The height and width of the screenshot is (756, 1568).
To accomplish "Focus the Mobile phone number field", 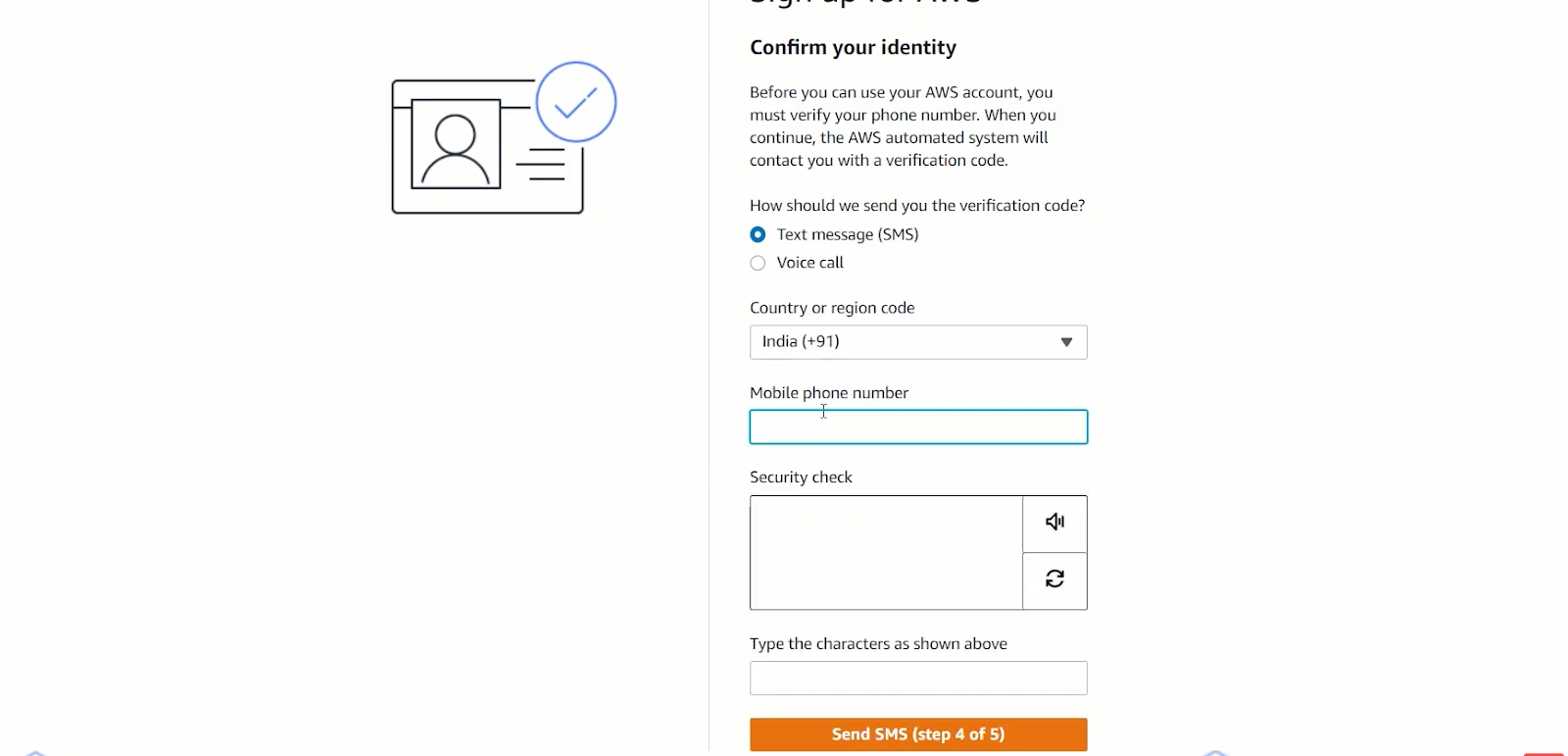I will tap(918, 427).
